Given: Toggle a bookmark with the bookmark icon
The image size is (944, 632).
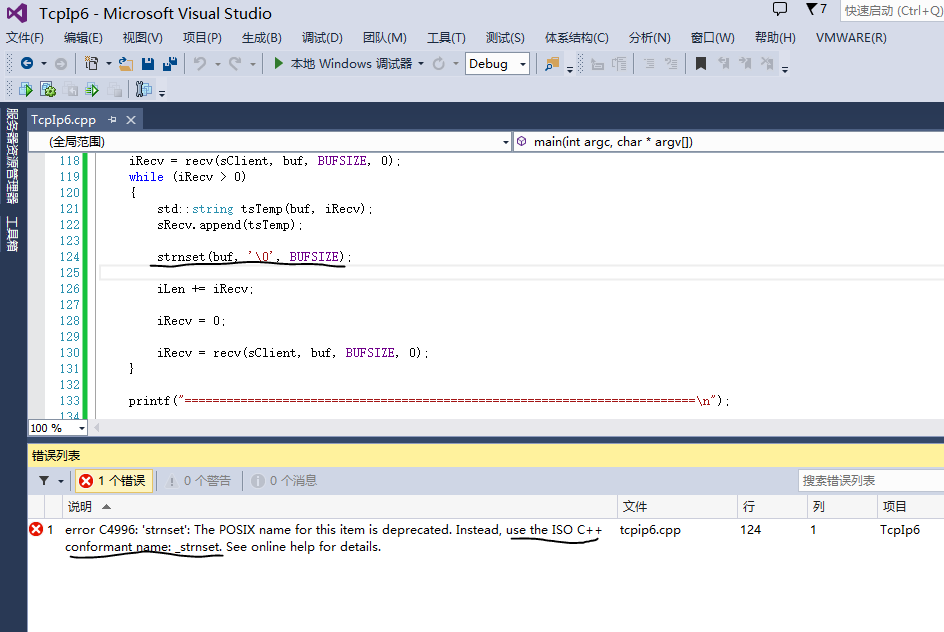Looking at the screenshot, I should click(701, 64).
